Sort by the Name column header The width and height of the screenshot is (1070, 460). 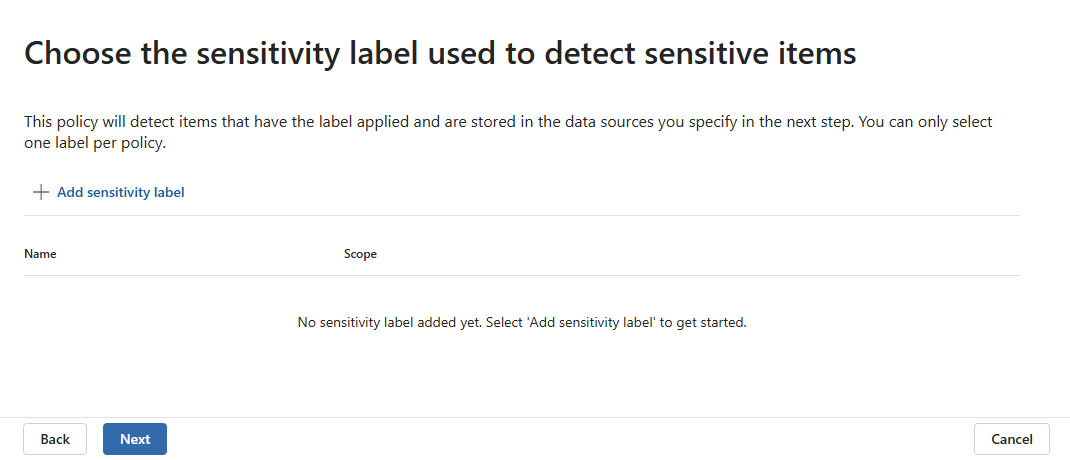[x=40, y=254]
